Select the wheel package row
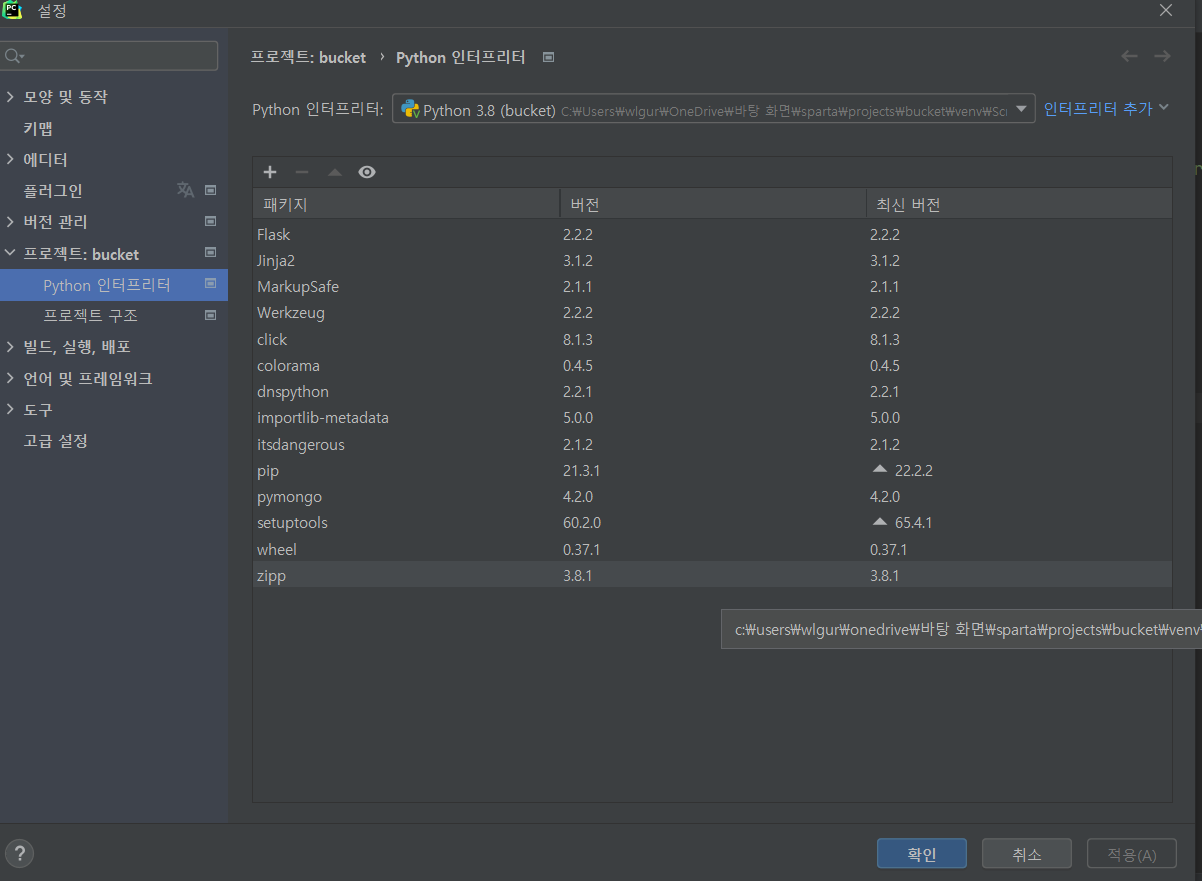This screenshot has width=1202, height=881. [x=712, y=549]
